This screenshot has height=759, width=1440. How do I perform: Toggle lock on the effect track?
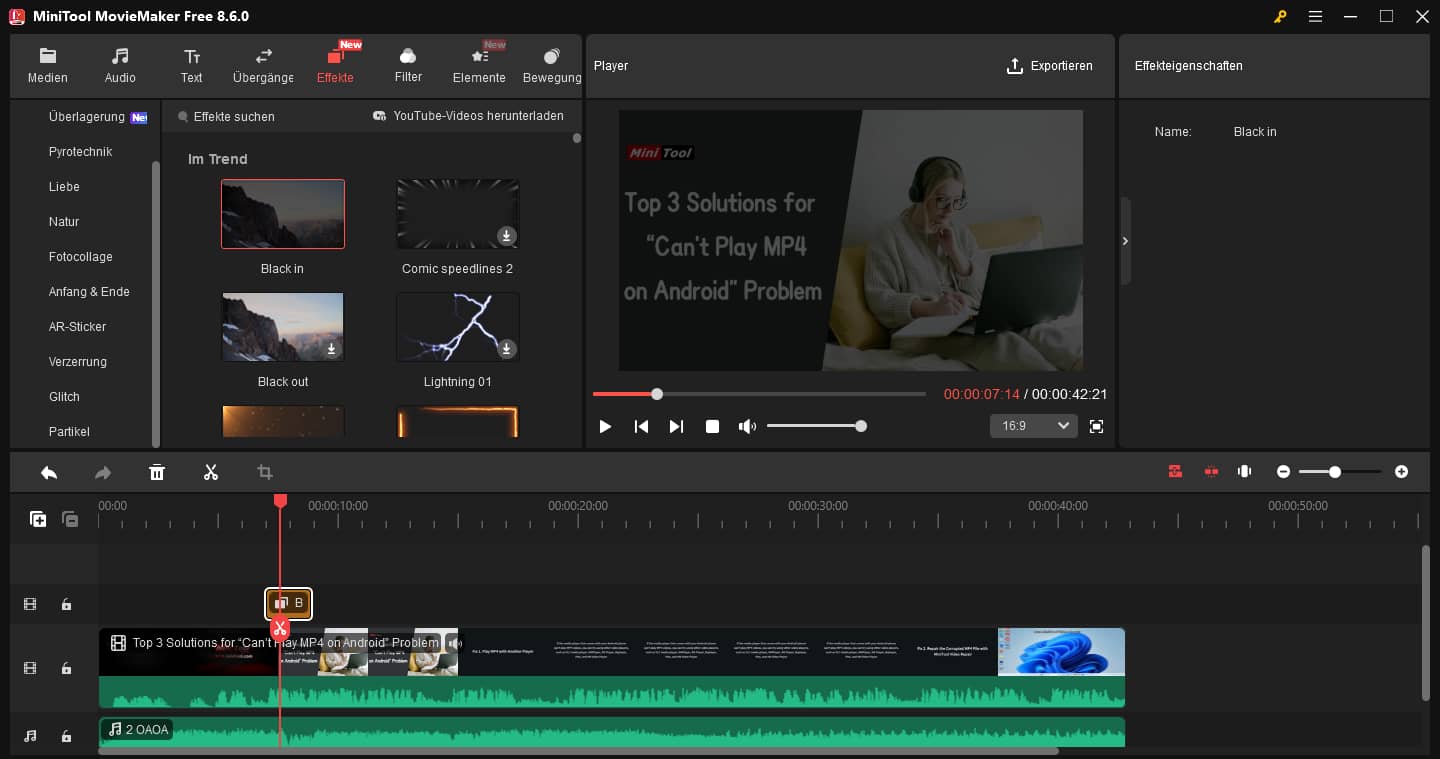[66, 604]
